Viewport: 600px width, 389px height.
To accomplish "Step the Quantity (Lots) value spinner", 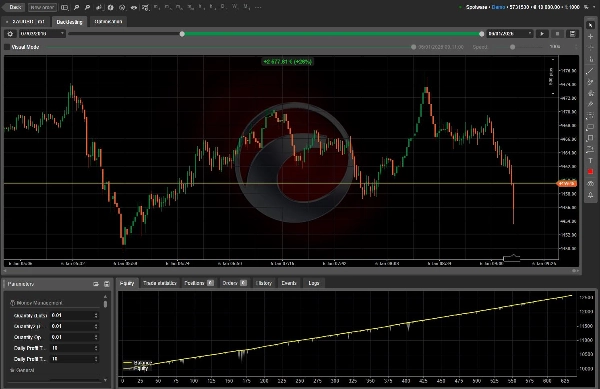I will [96, 316].
